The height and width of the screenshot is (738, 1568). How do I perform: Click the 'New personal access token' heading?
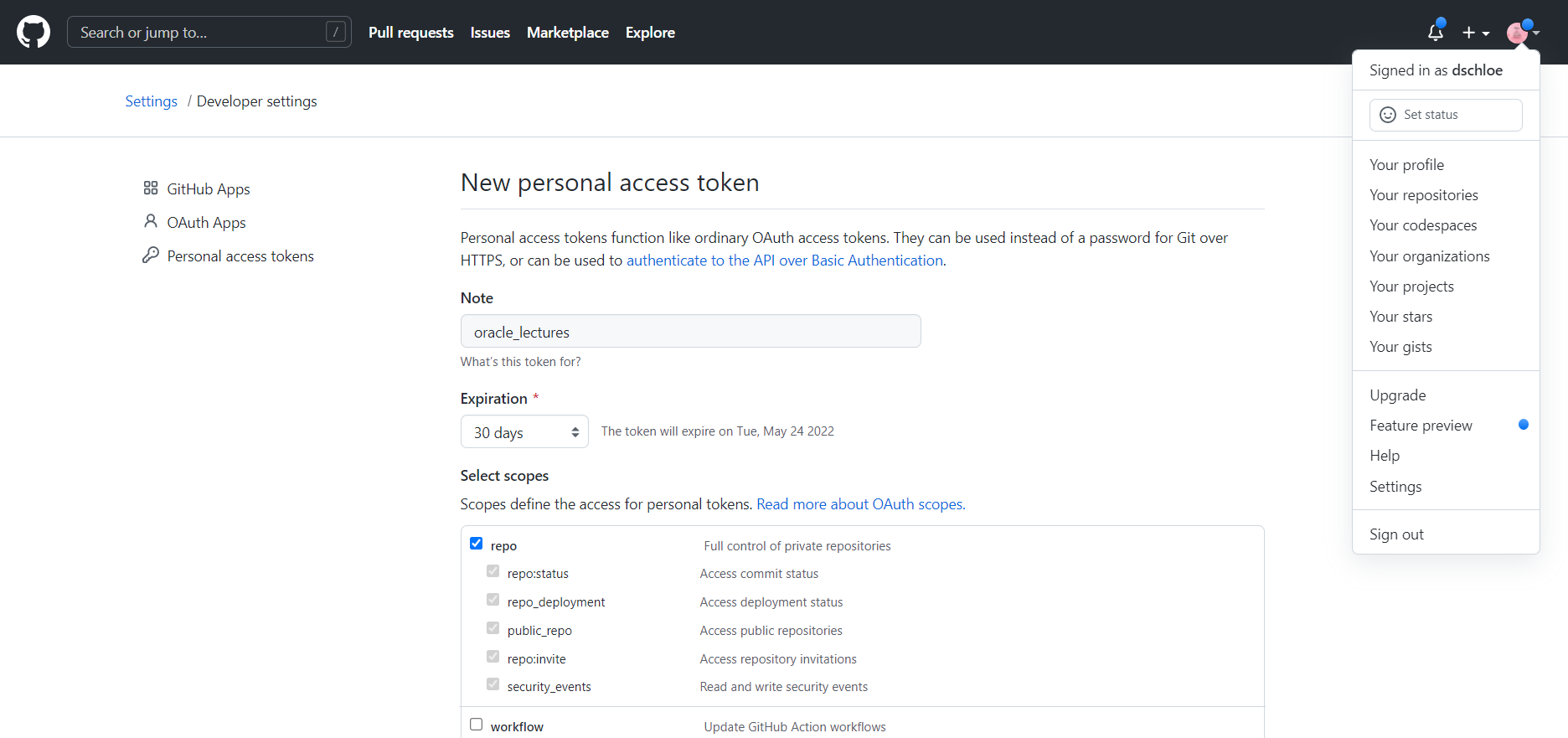pyautogui.click(x=610, y=183)
